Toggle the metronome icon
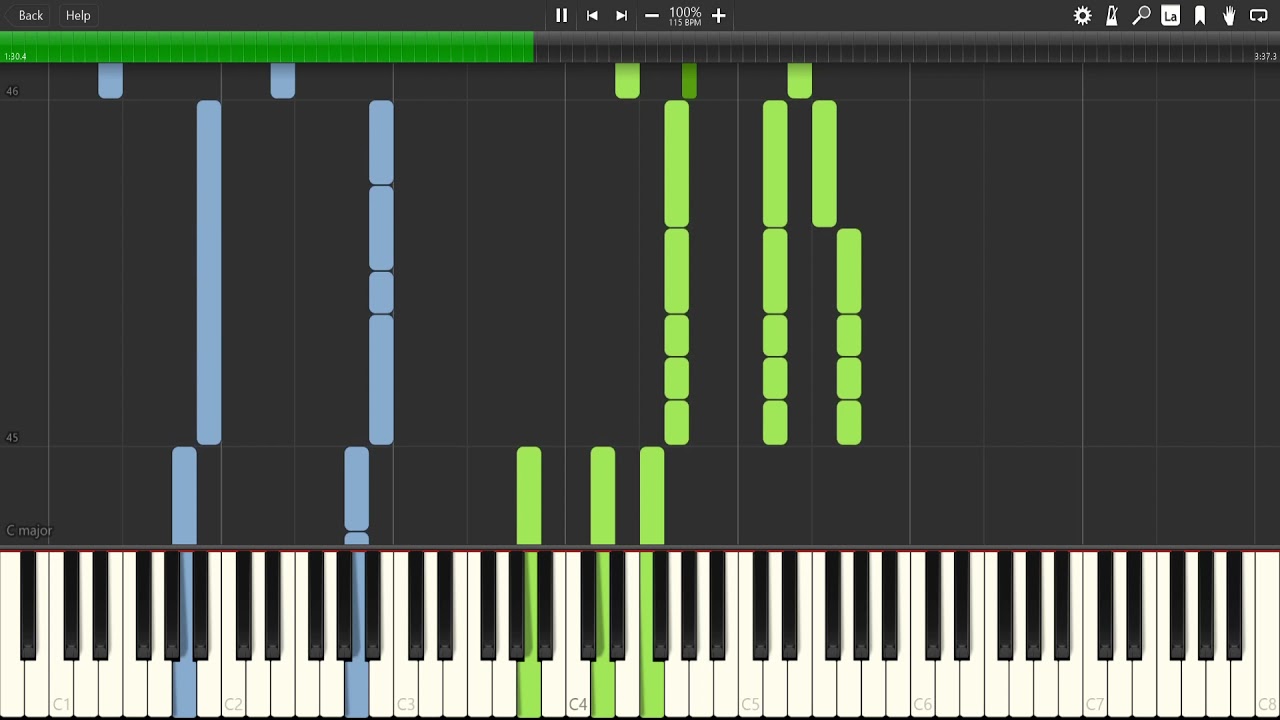The height and width of the screenshot is (720, 1280). click(x=1112, y=15)
